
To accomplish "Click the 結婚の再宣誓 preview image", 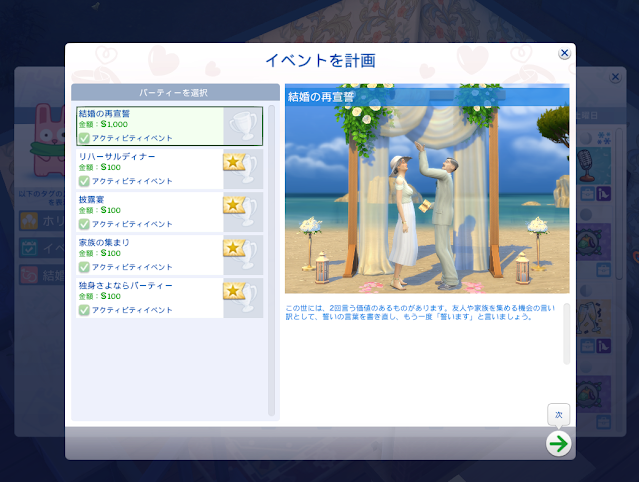I will 427,189.
